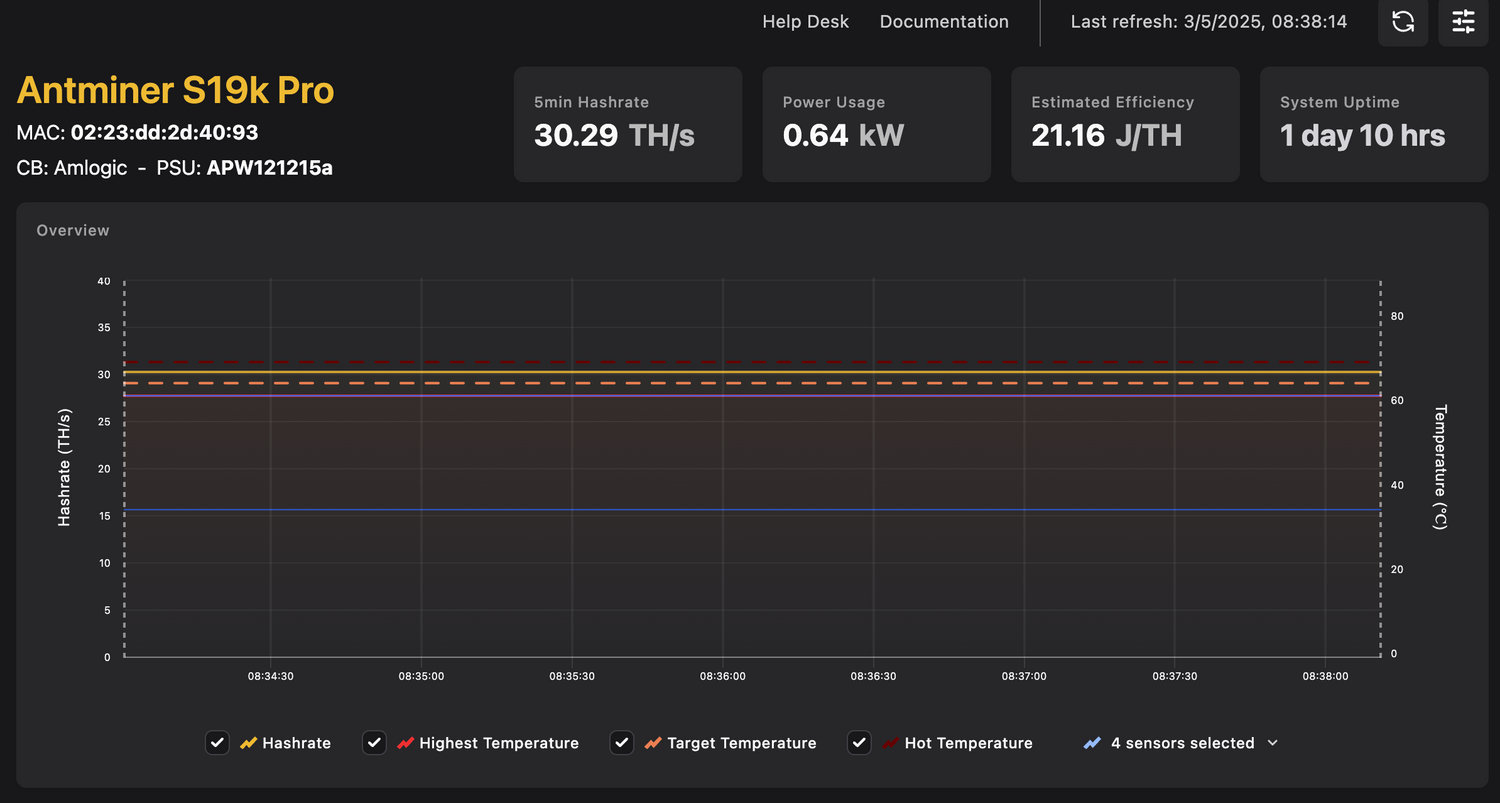
Task: Select the Power Usage stat card
Action: point(876,124)
